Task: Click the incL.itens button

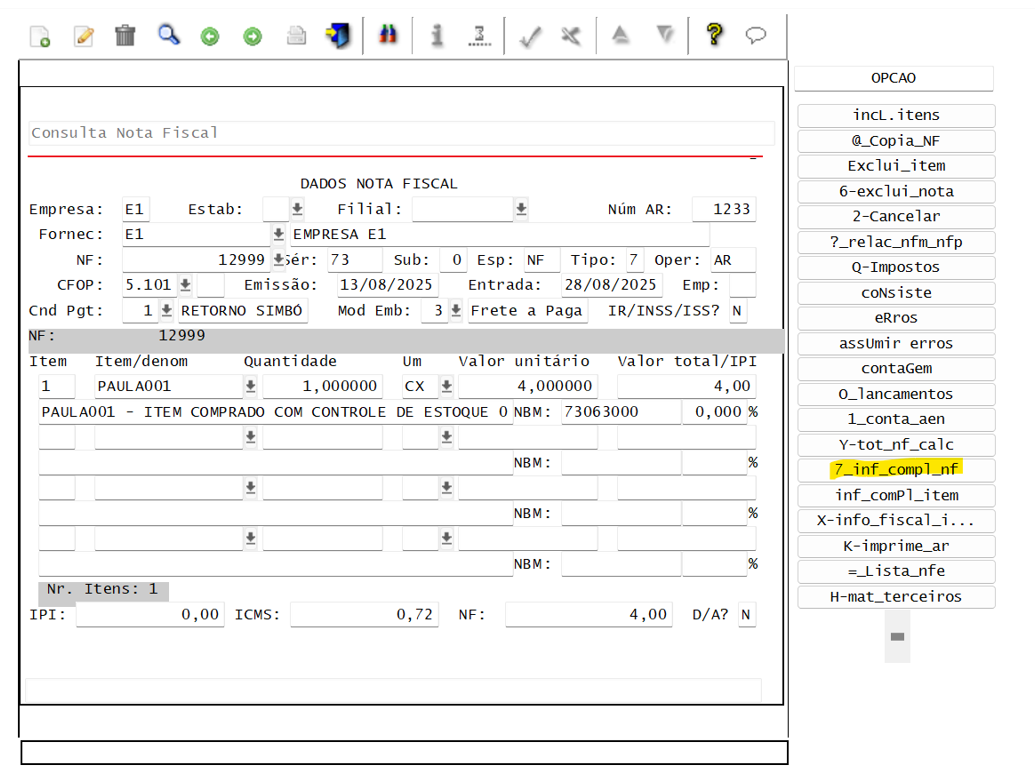Action: coord(895,115)
